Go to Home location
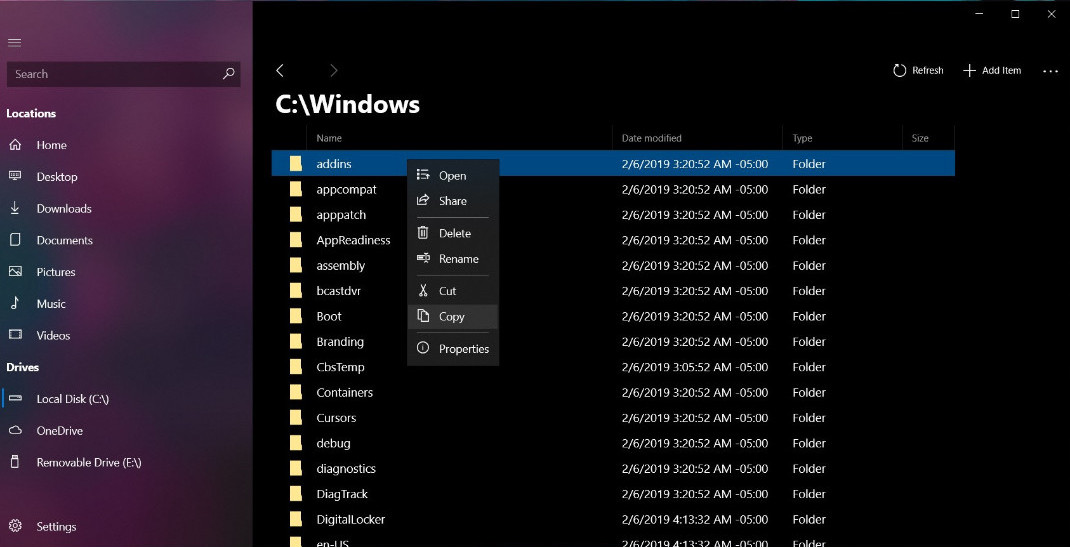The image size is (1070, 547). point(51,145)
